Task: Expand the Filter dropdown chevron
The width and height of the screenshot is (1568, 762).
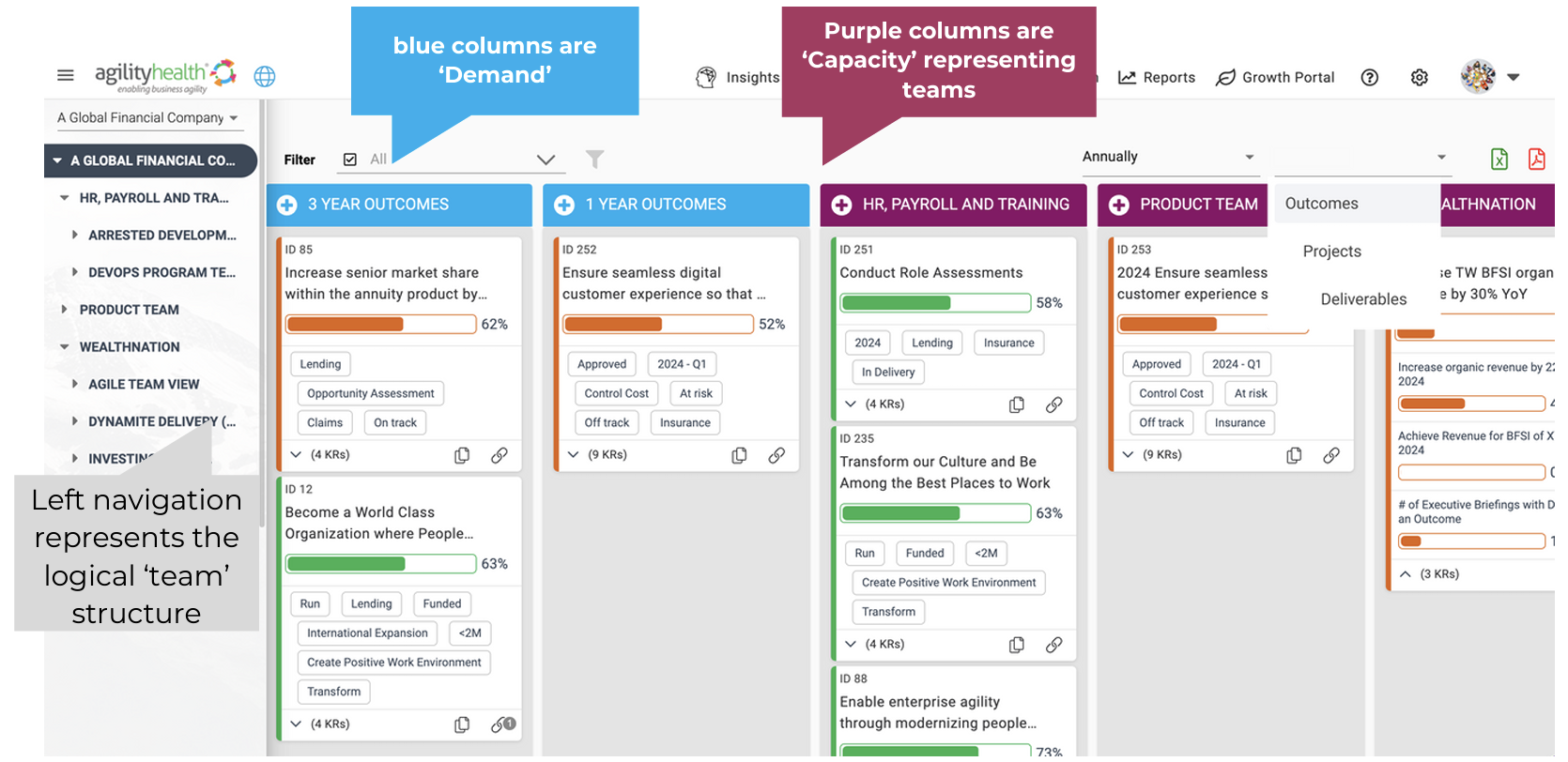Action: coord(546,160)
